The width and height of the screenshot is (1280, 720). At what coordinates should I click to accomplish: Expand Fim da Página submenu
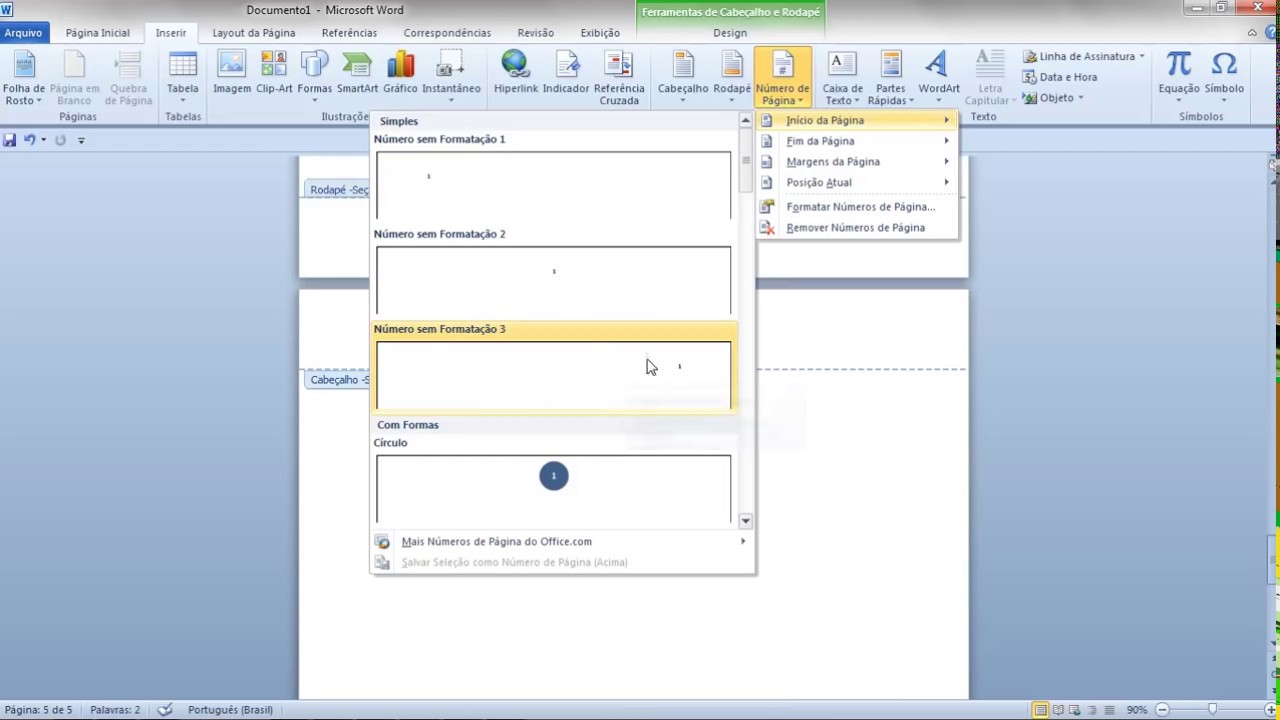[x=857, y=141]
